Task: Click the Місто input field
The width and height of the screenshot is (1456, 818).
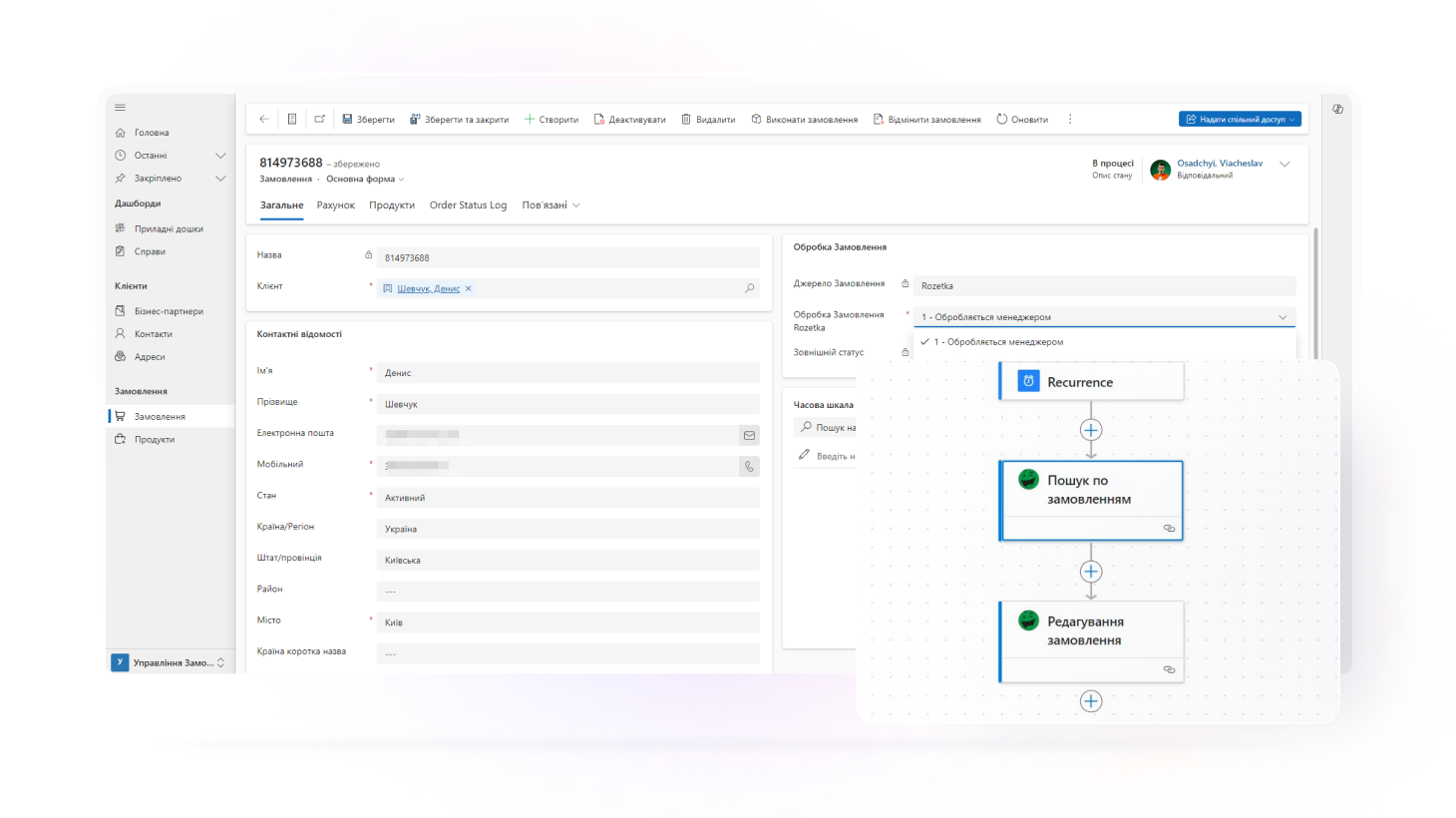Action: click(x=567, y=622)
